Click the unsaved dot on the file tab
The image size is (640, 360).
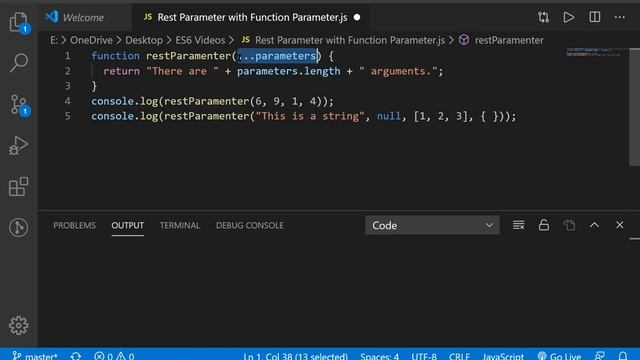coord(357,18)
